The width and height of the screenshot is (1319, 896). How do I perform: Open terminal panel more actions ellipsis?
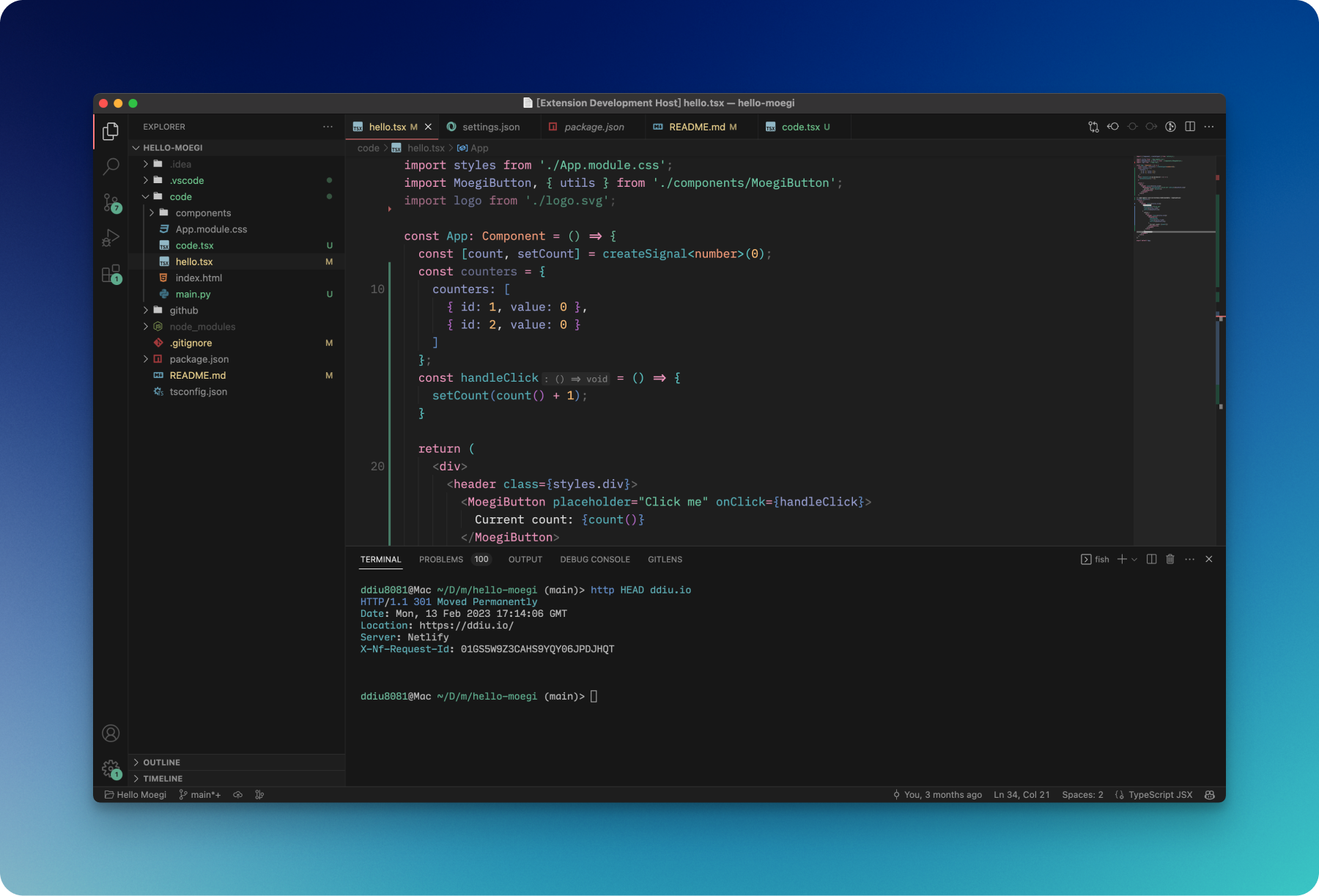[1189, 559]
